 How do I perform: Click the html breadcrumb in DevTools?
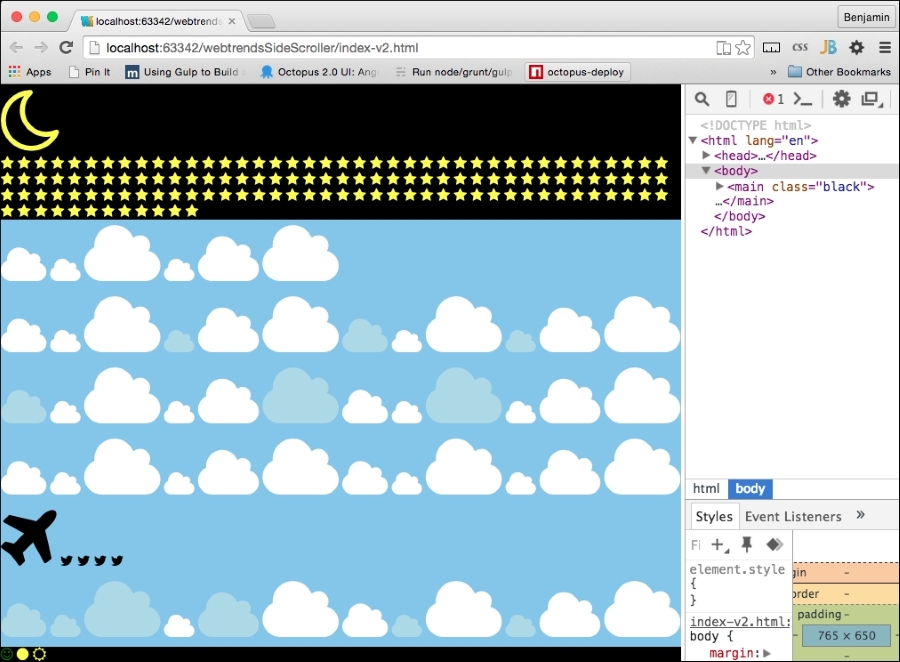[x=706, y=489]
